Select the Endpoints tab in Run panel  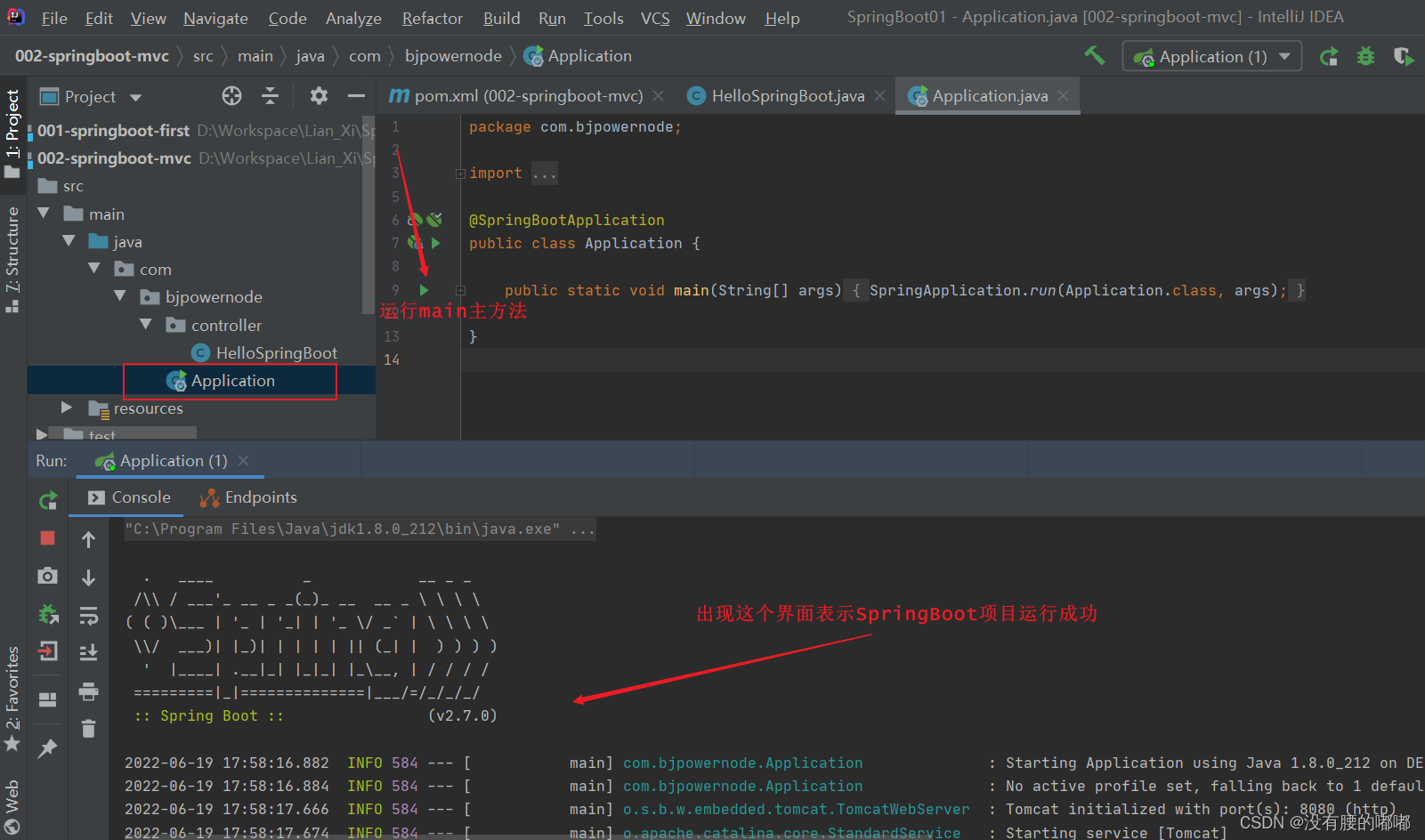250,497
